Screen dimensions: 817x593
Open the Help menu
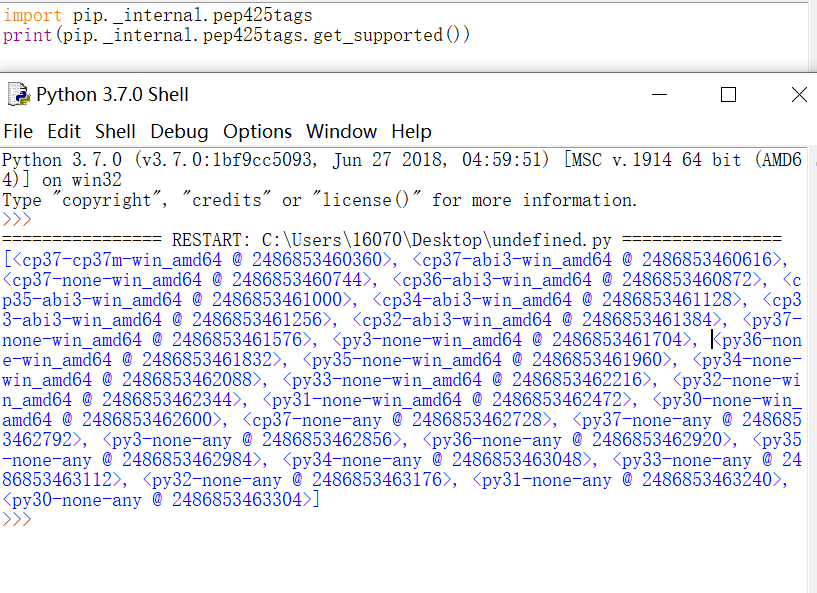pyautogui.click(x=411, y=131)
